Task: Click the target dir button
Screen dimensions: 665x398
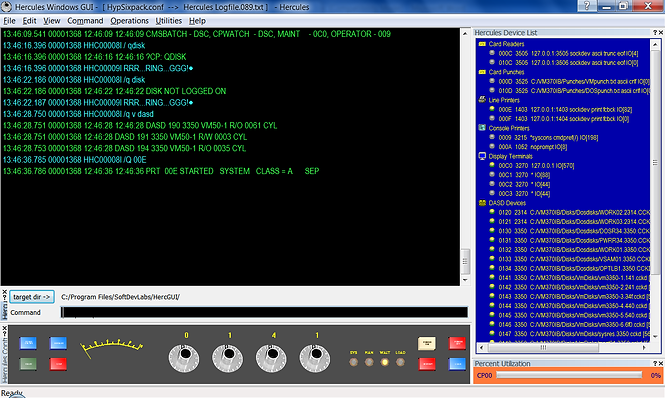Action: [x=32, y=297]
